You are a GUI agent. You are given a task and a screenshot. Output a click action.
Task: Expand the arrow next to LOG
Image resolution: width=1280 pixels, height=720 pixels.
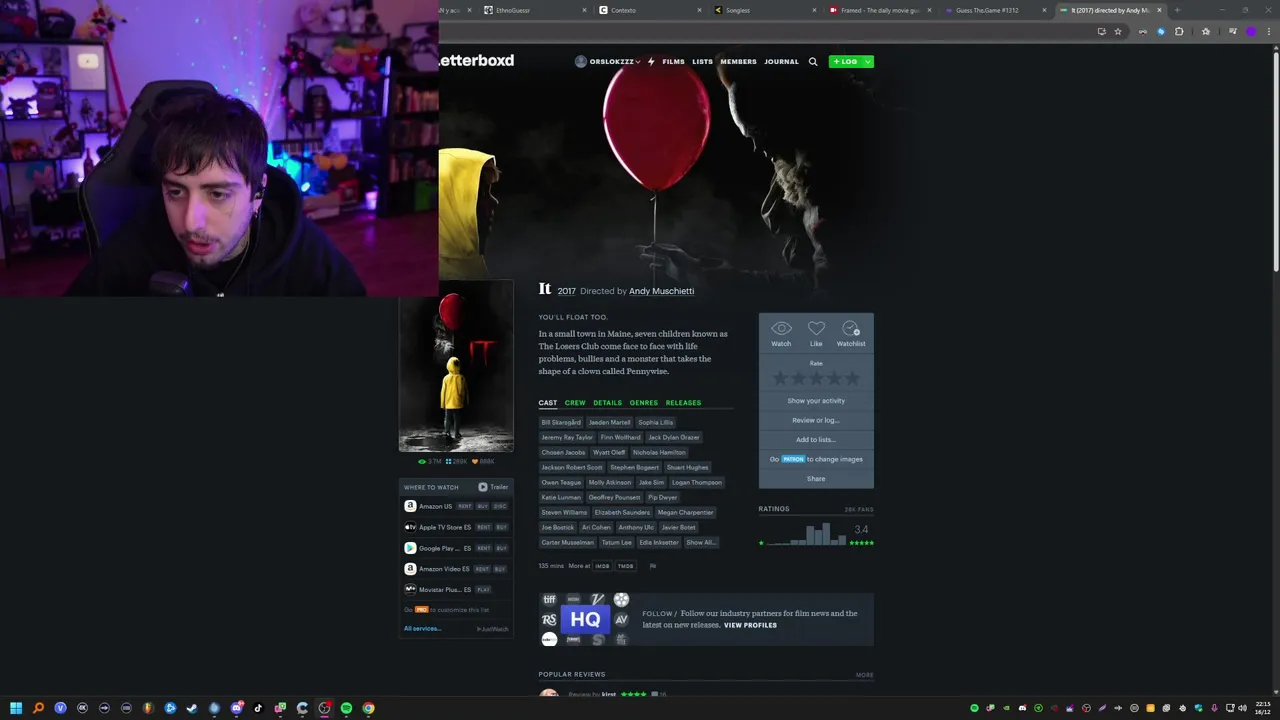click(868, 61)
